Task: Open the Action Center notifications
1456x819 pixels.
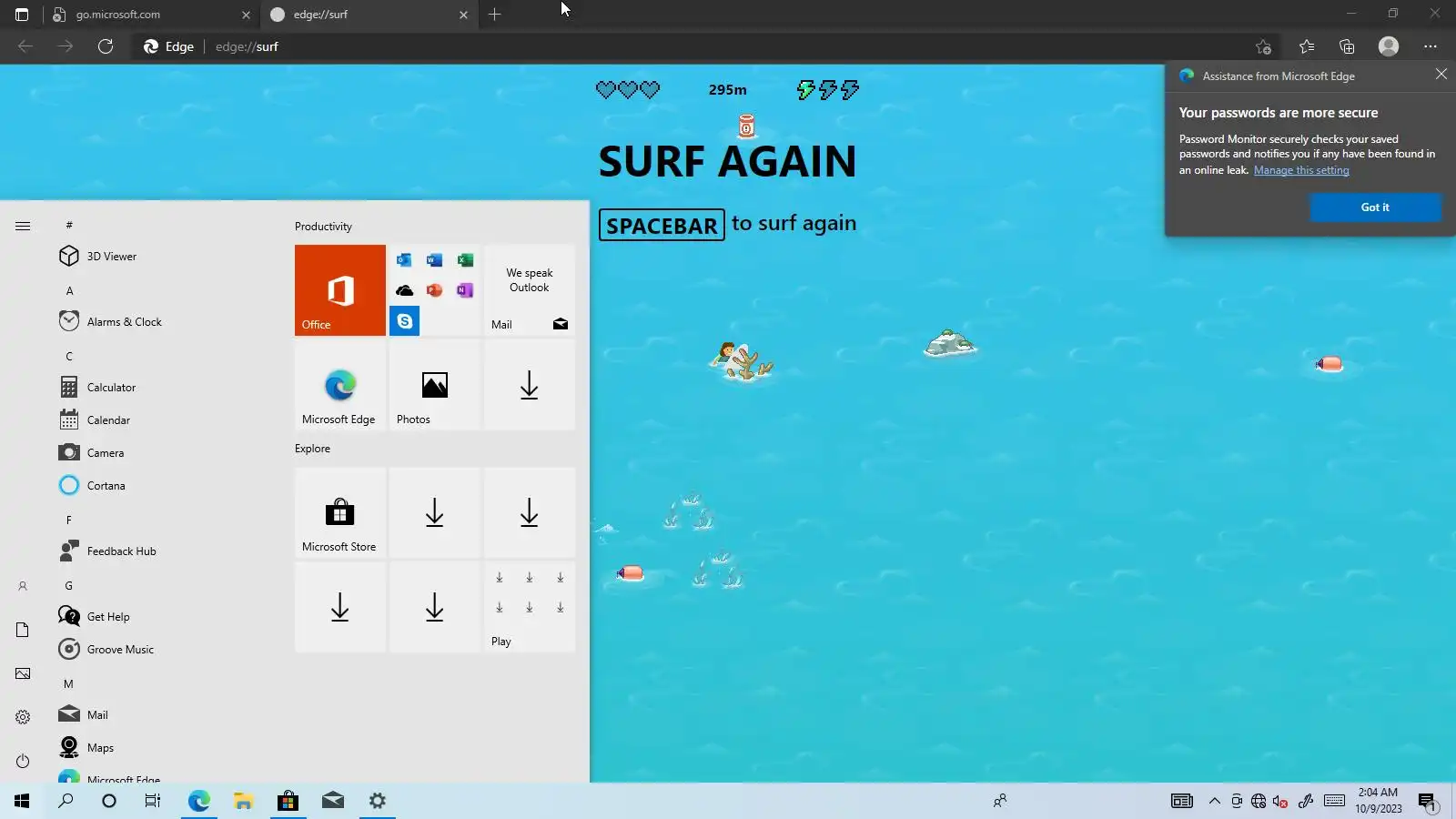Action: (1427, 802)
